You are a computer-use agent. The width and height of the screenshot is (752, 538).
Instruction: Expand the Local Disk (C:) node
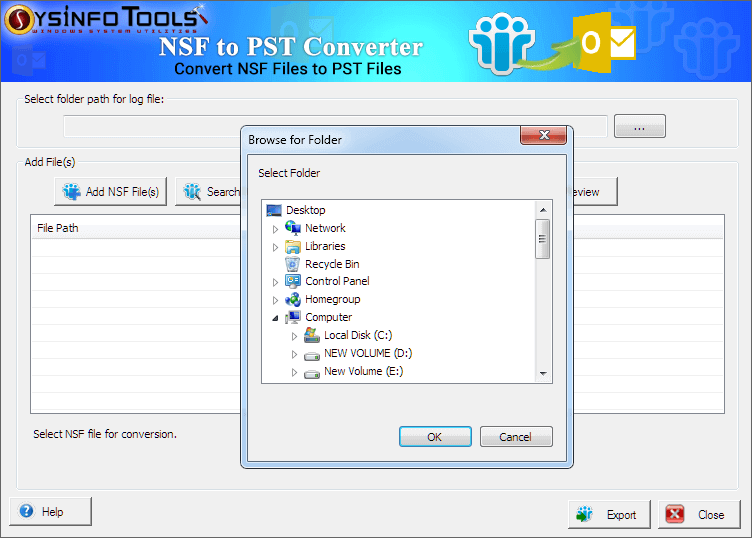(294, 337)
